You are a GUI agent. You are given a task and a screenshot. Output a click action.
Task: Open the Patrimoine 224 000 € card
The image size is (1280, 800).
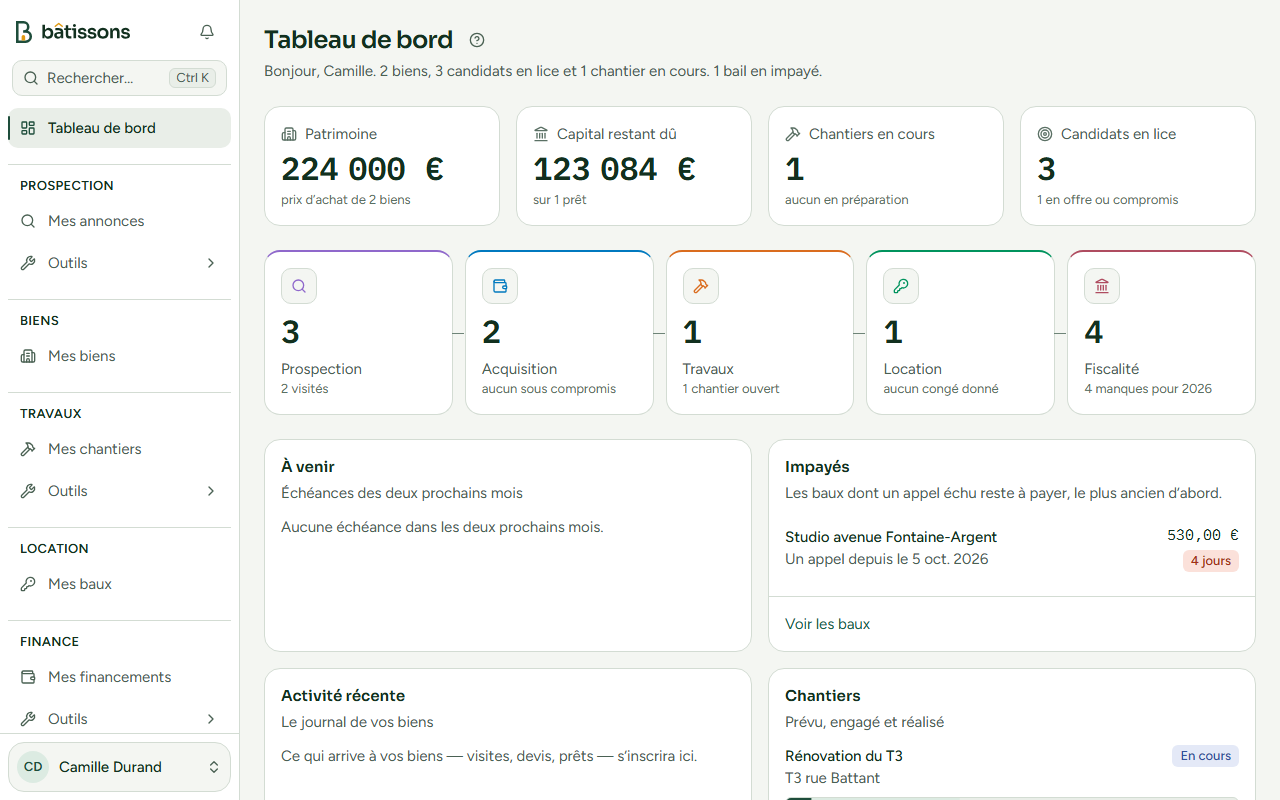coord(382,166)
